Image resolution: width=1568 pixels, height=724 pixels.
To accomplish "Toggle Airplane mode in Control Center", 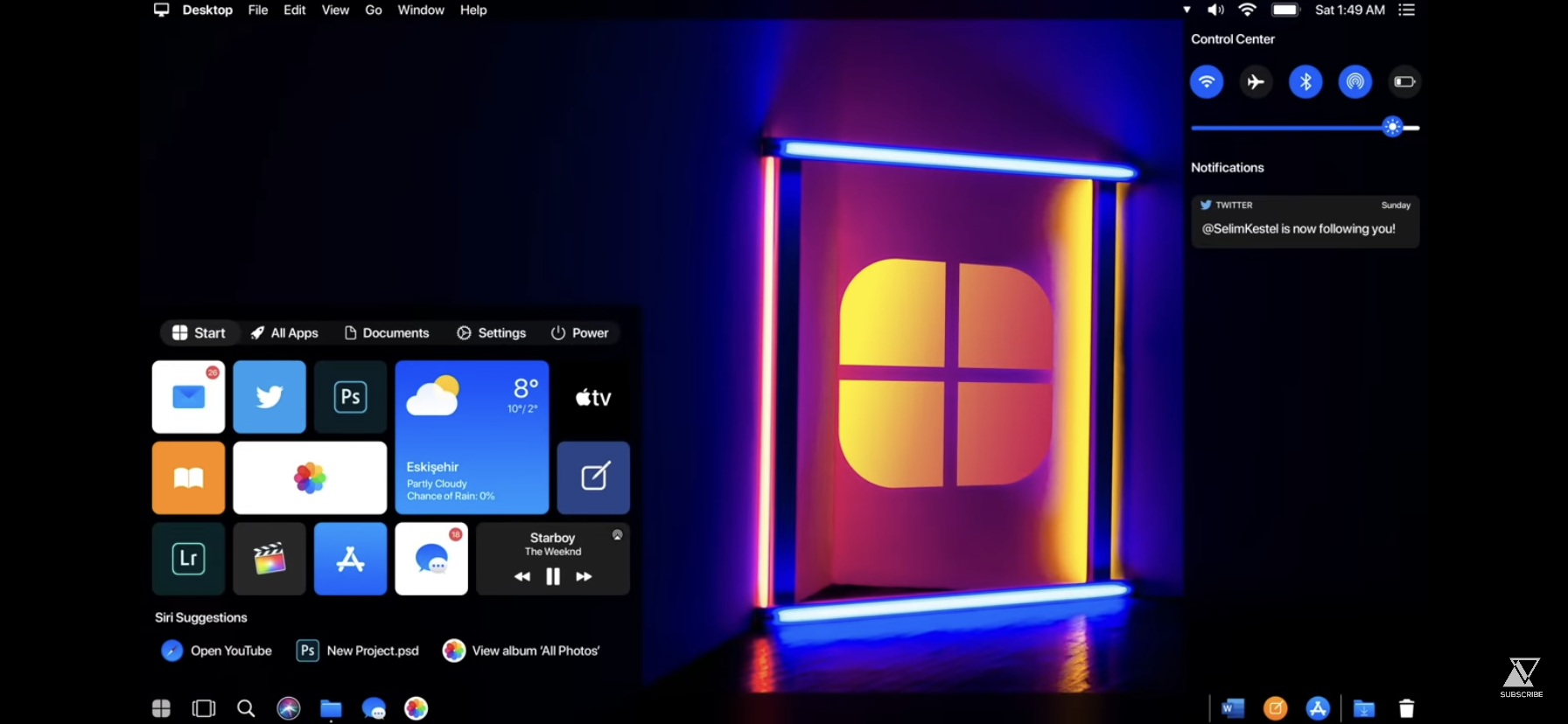I will [x=1256, y=82].
